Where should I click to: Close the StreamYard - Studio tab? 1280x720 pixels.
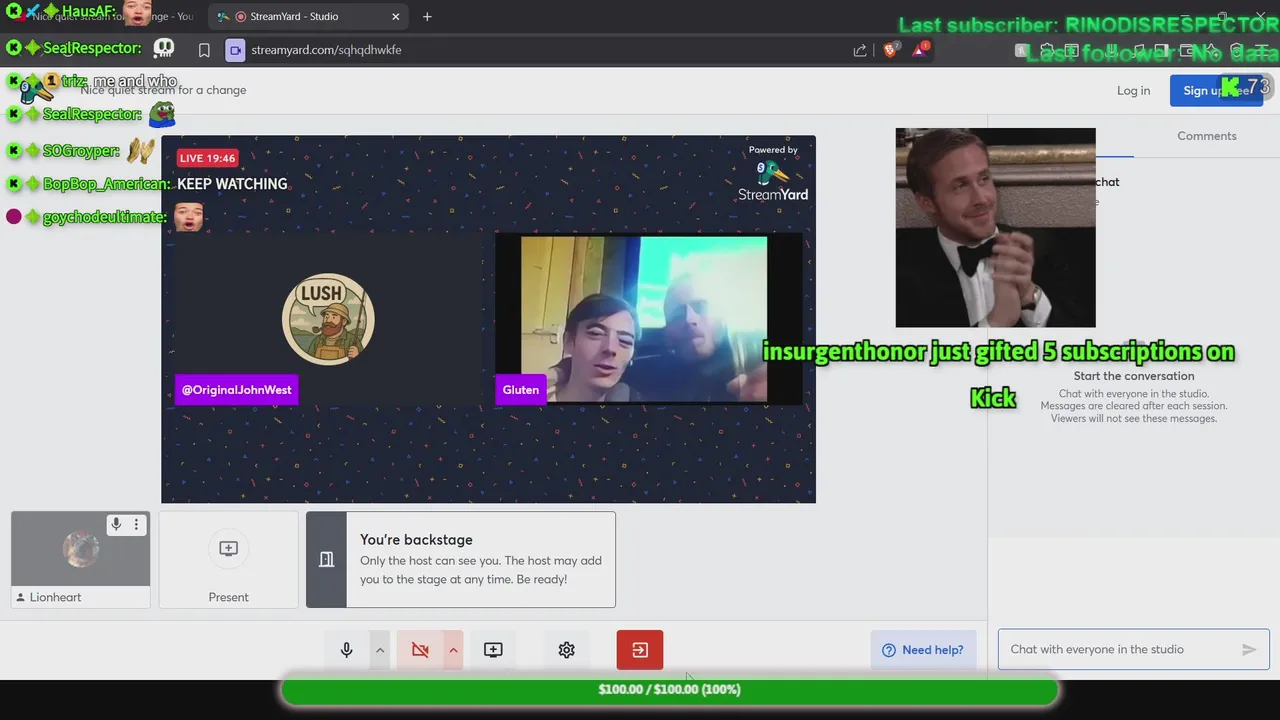click(395, 17)
